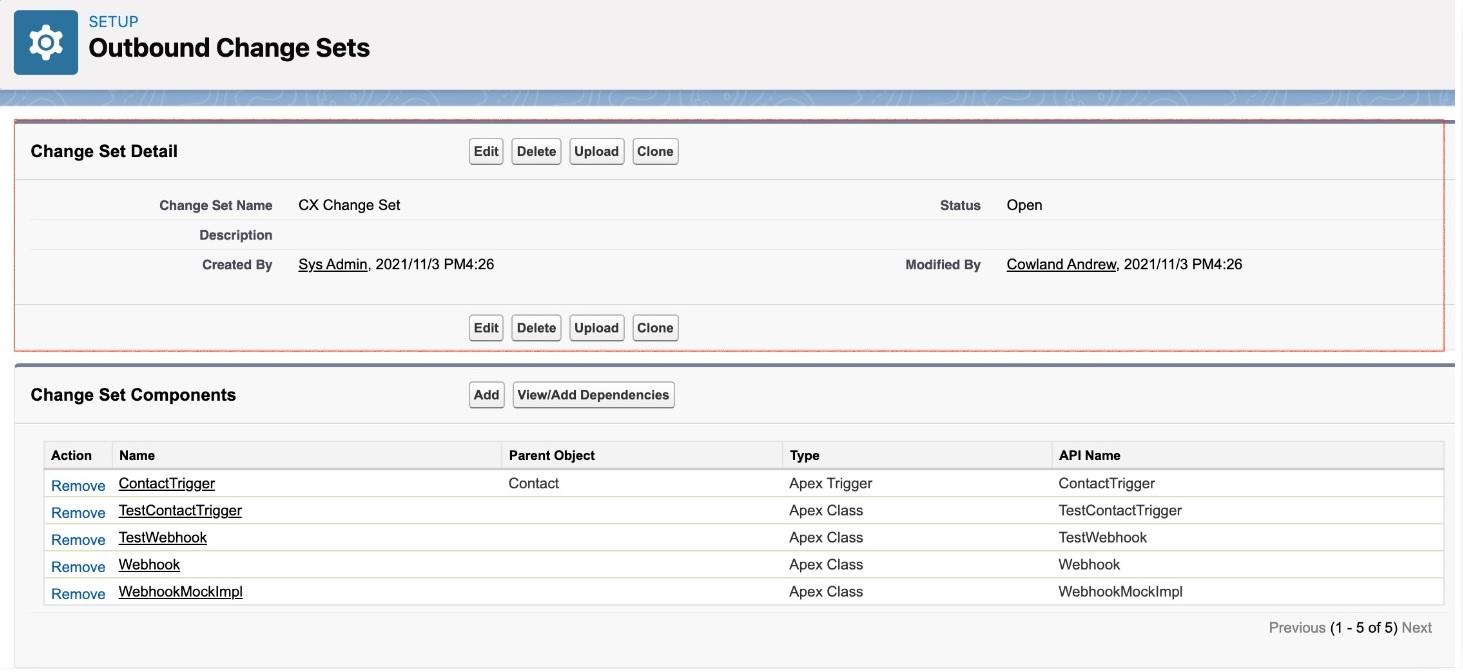Click the Setup gear icon
Image resolution: width=1463 pixels, height=672 pixels.
point(45,43)
